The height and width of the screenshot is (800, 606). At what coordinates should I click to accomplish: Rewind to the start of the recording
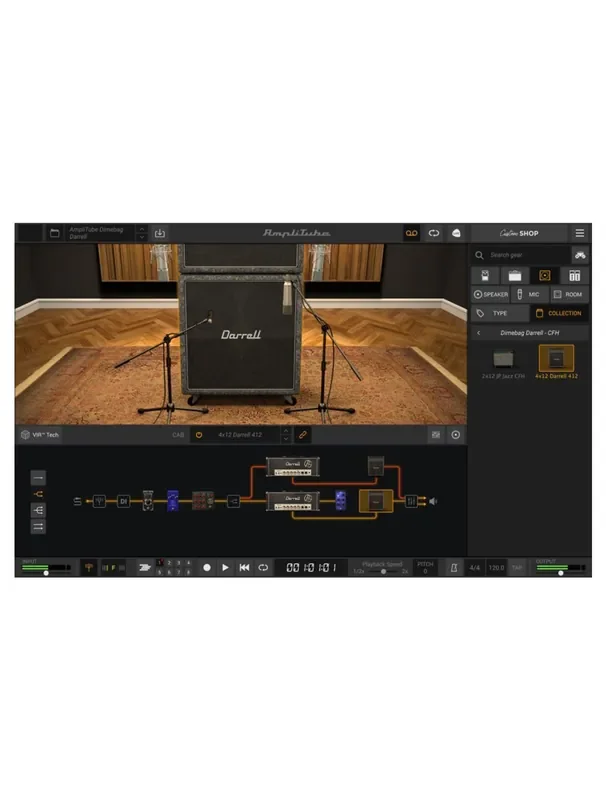tap(244, 567)
